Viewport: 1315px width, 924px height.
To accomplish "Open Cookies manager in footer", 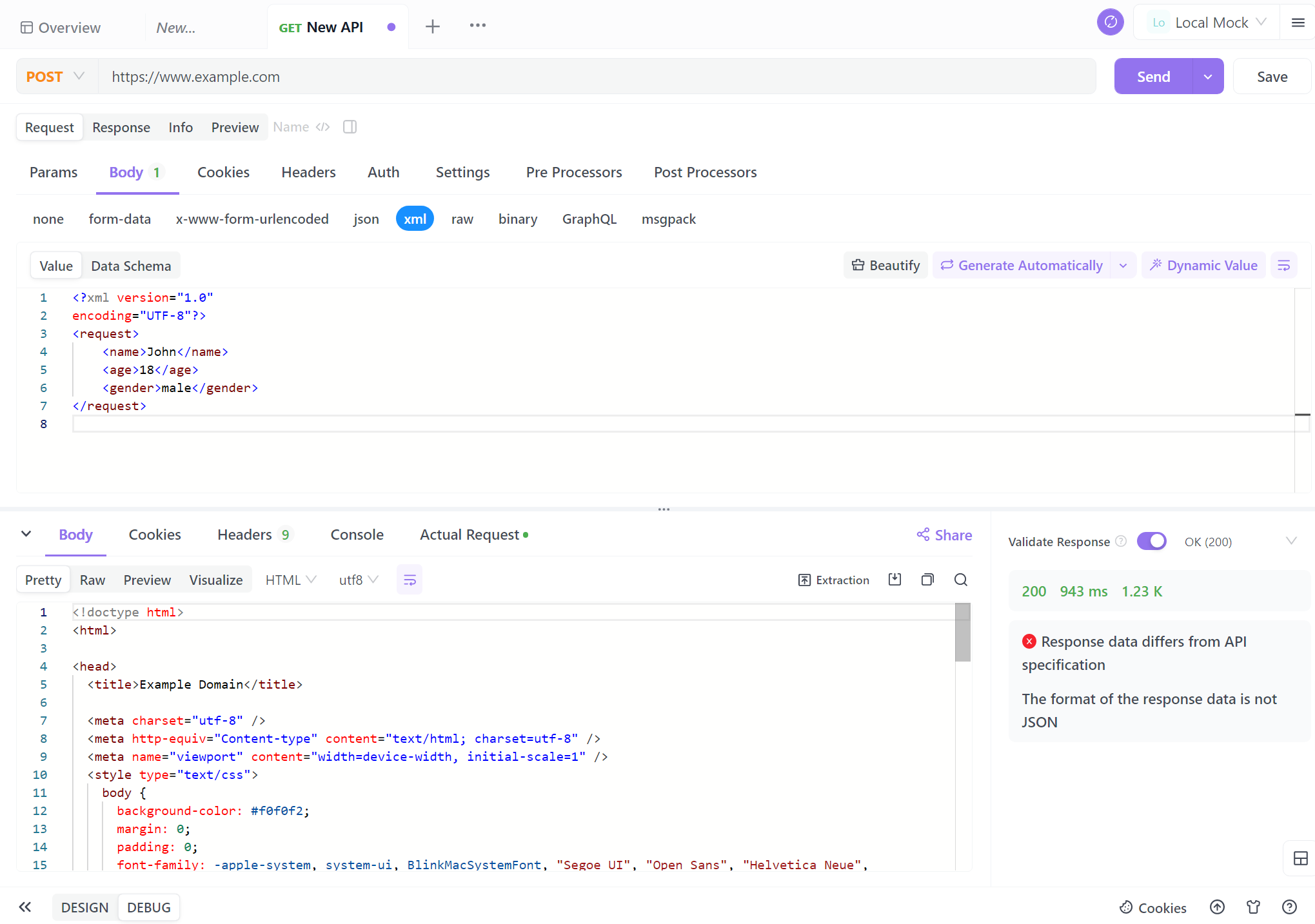I will point(1153,908).
